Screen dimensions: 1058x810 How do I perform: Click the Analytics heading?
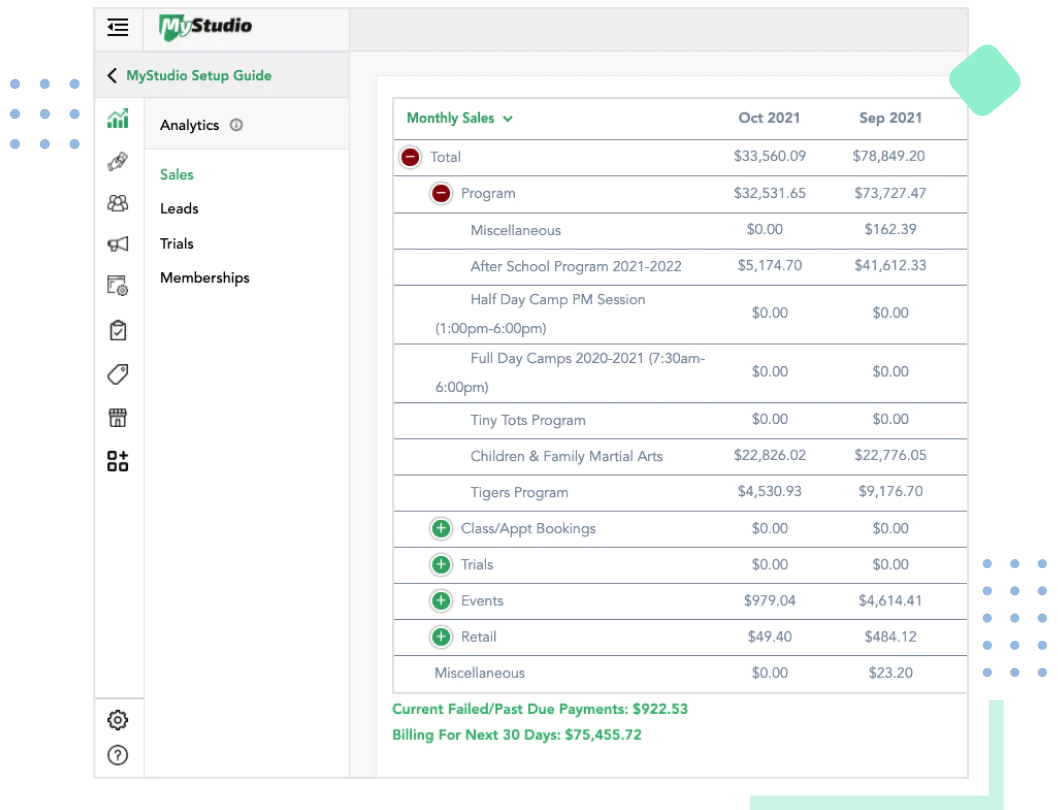pyautogui.click(x=190, y=125)
